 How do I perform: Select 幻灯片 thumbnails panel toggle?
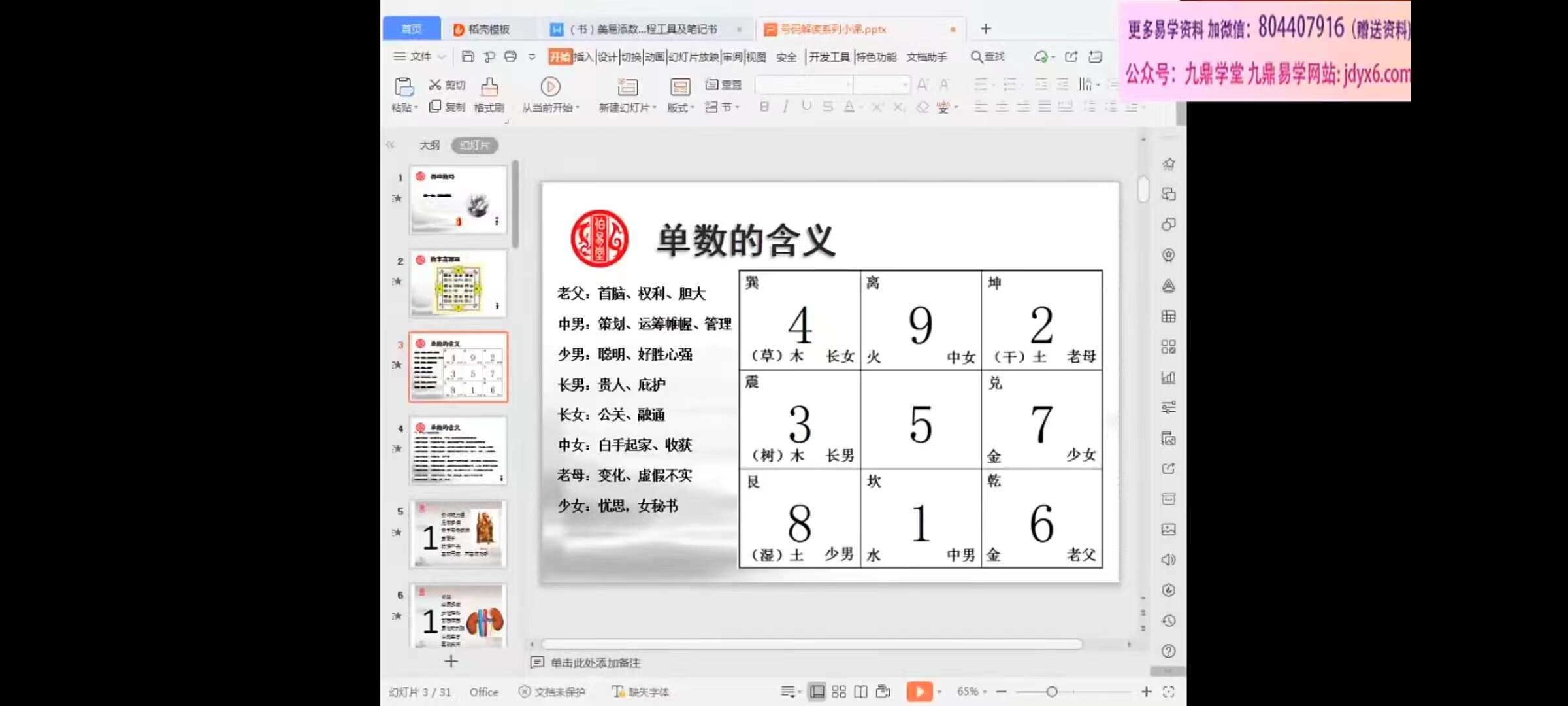point(474,145)
